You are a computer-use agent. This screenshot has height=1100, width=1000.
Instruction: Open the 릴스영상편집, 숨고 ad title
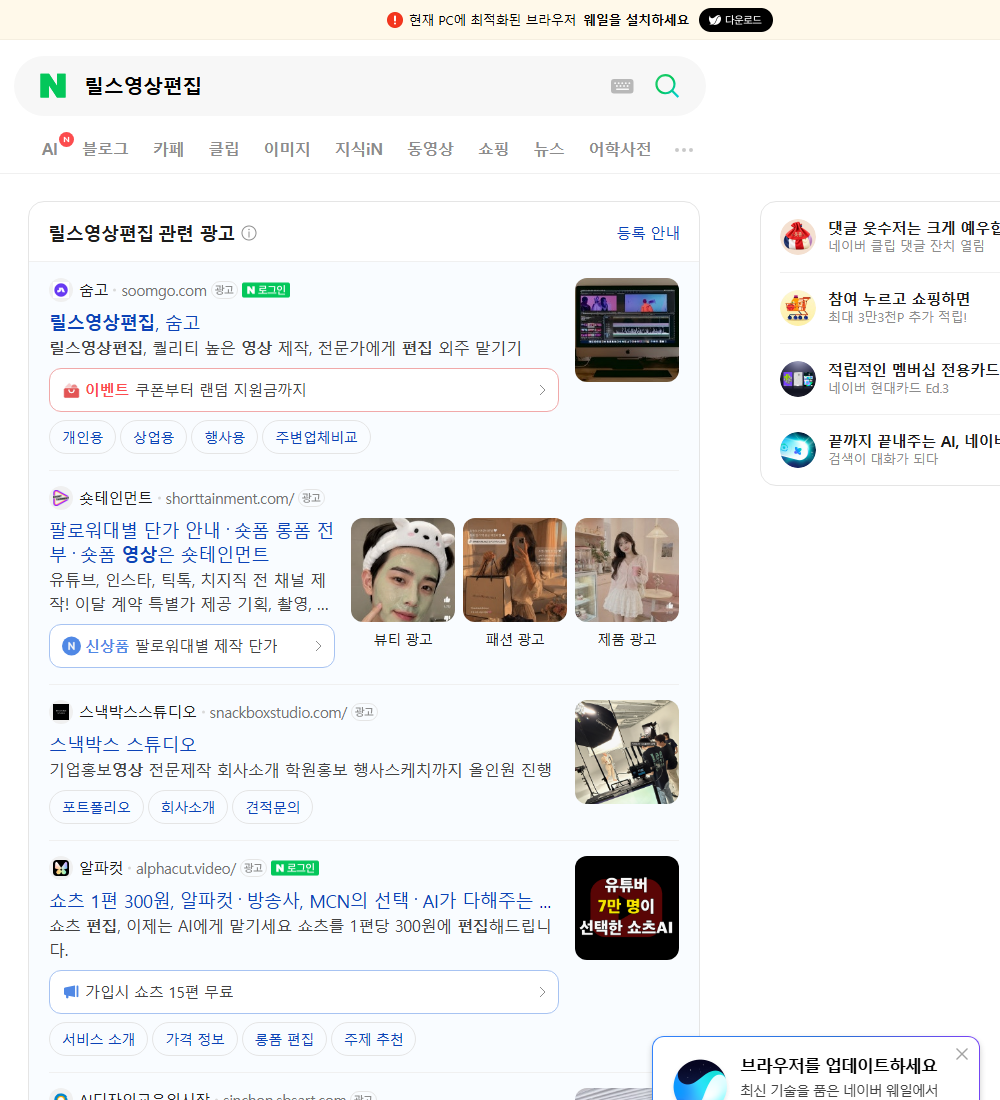coord(125,323)
